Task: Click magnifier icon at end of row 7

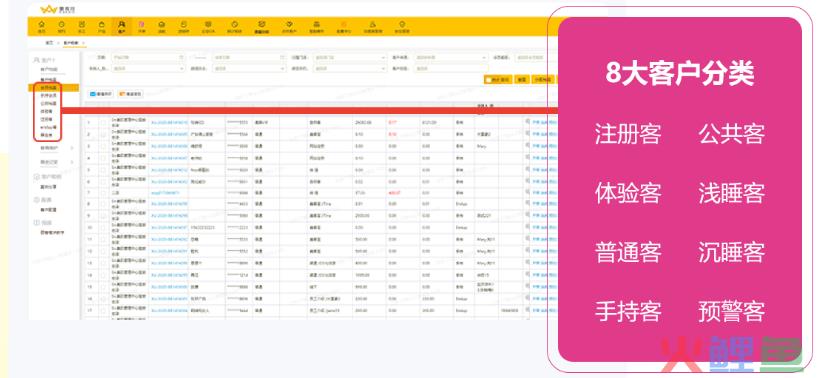Action: coord(527,193)
